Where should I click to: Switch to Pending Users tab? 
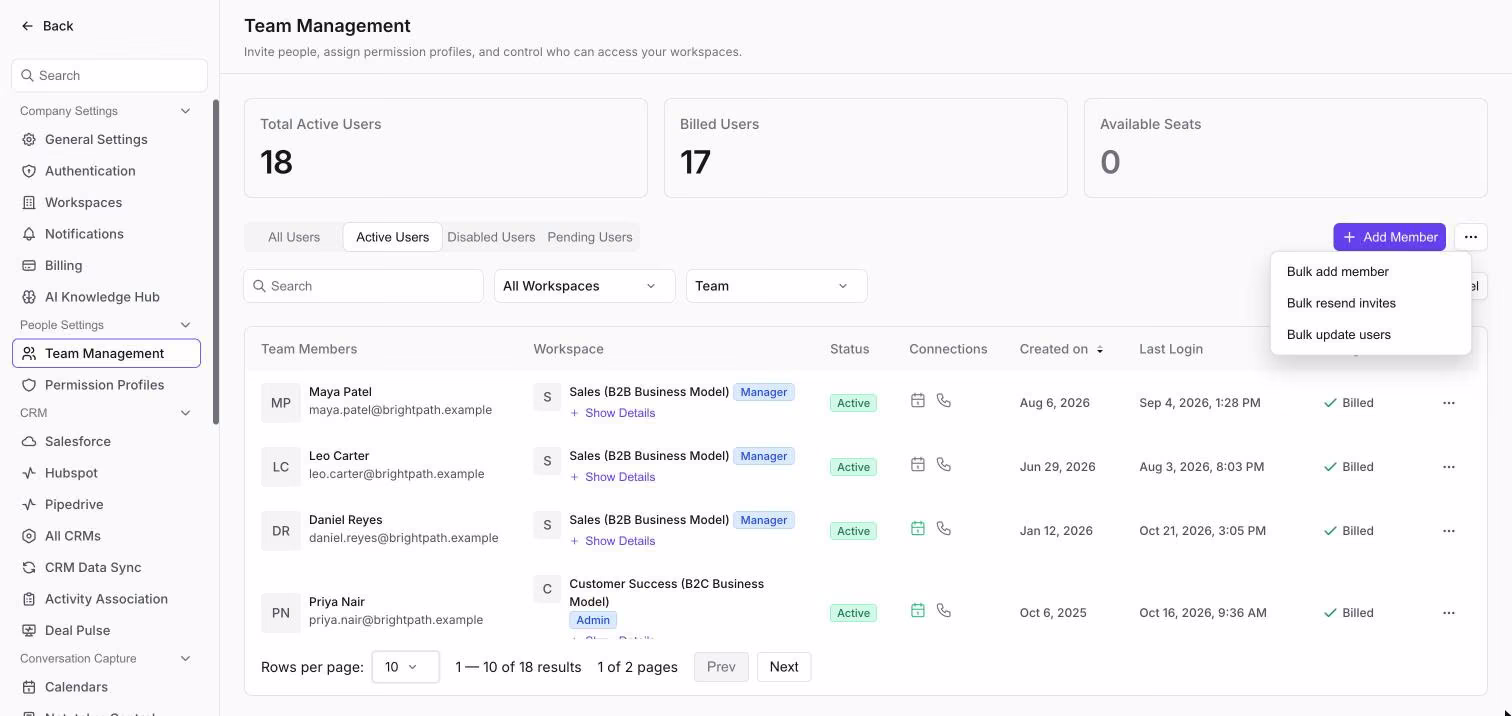tap(590, 237)
